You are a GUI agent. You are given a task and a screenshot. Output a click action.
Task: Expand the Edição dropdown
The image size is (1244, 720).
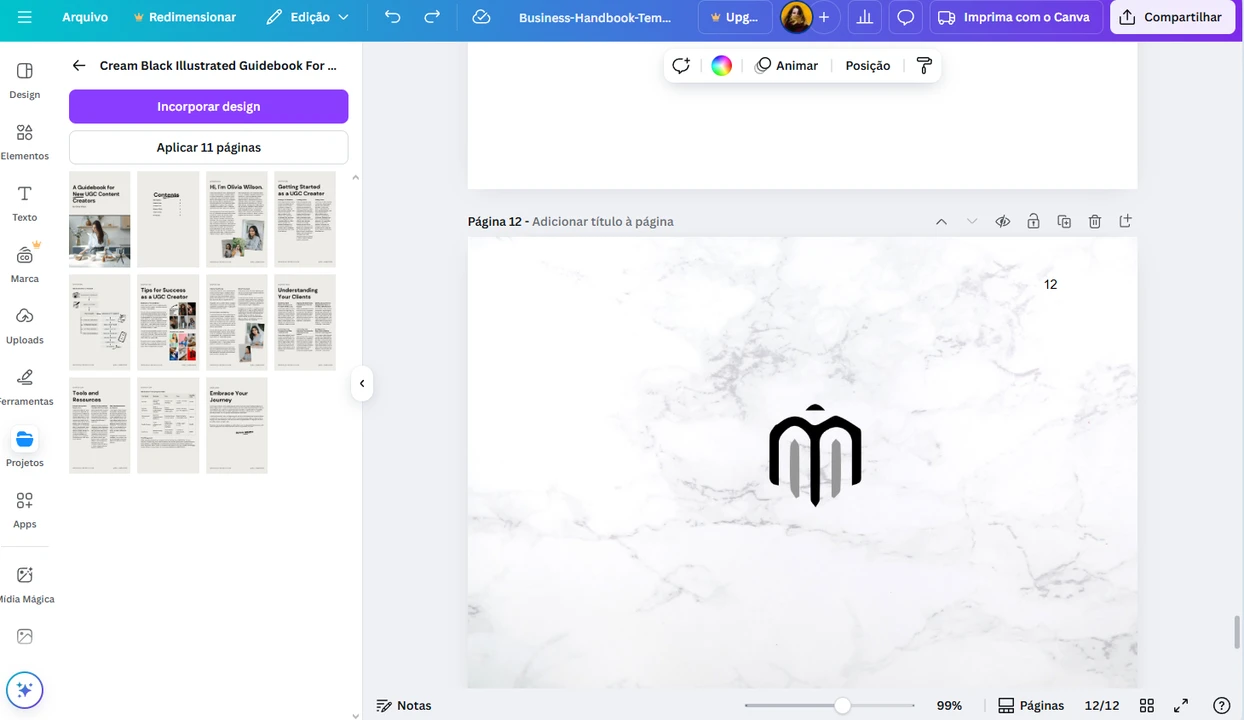point(308,17)
